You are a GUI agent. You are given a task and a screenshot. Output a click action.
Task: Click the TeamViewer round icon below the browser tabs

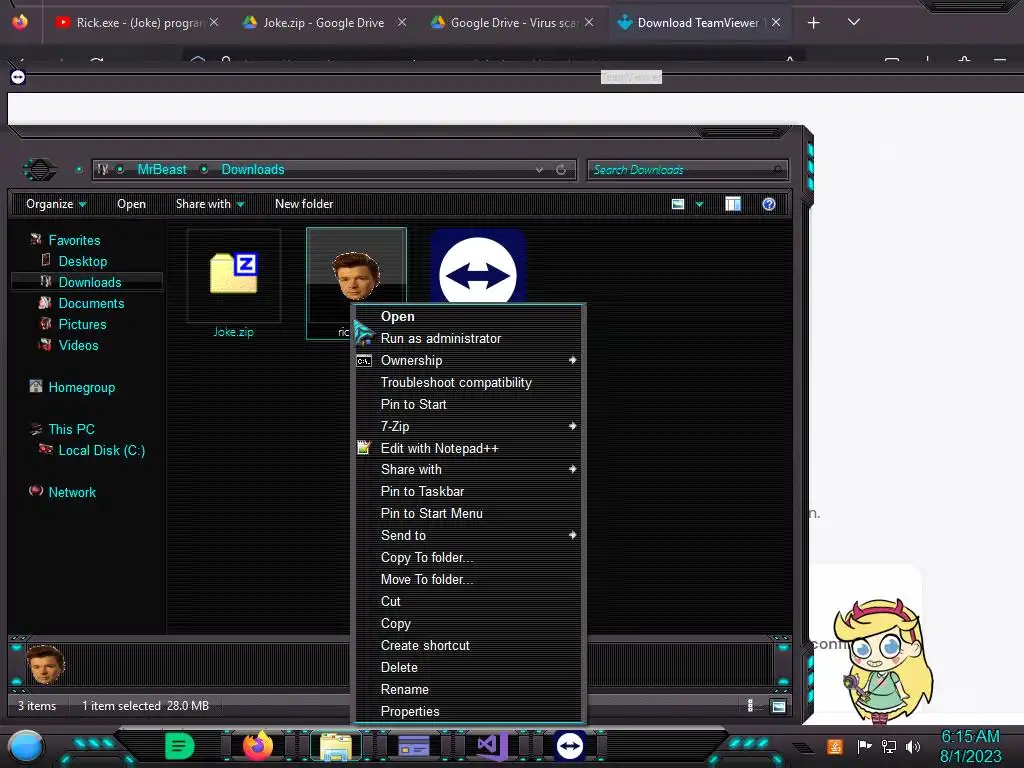(x=18, y=77)
